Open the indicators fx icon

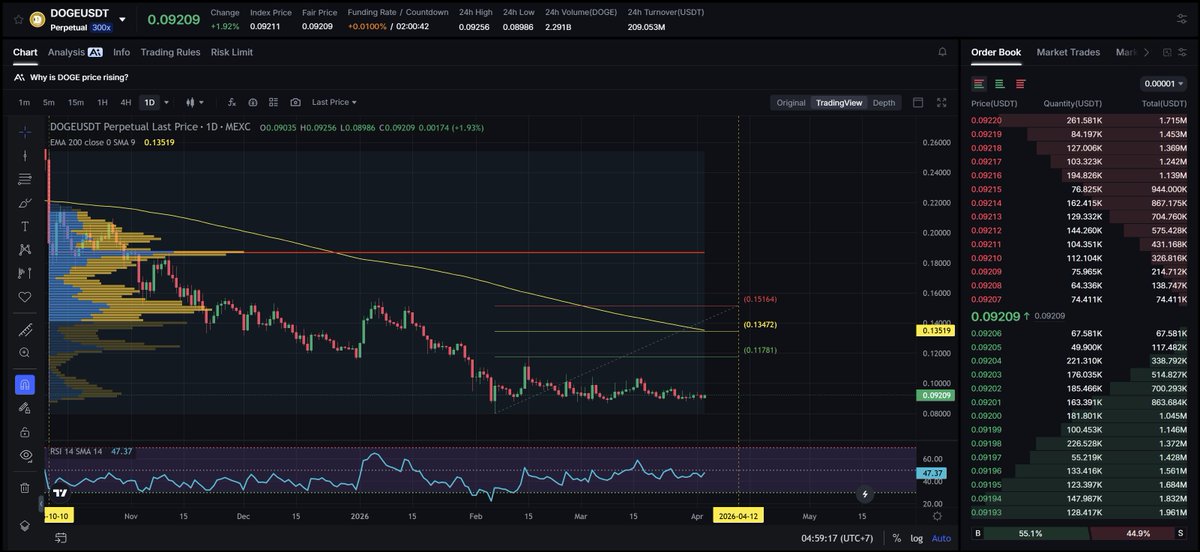point(232,102)
